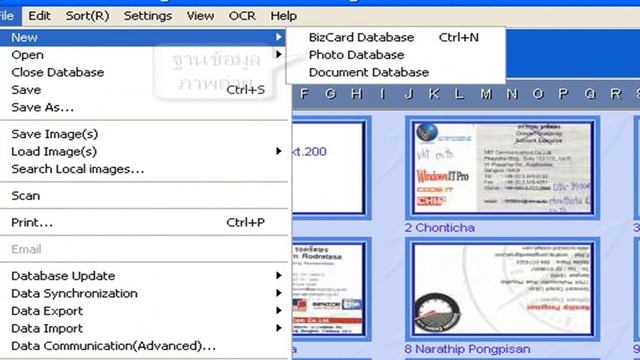Filter cards by letter N
The width and height of the screenshot is (640, 360).
pyautogui.click(x=512, y=94)
